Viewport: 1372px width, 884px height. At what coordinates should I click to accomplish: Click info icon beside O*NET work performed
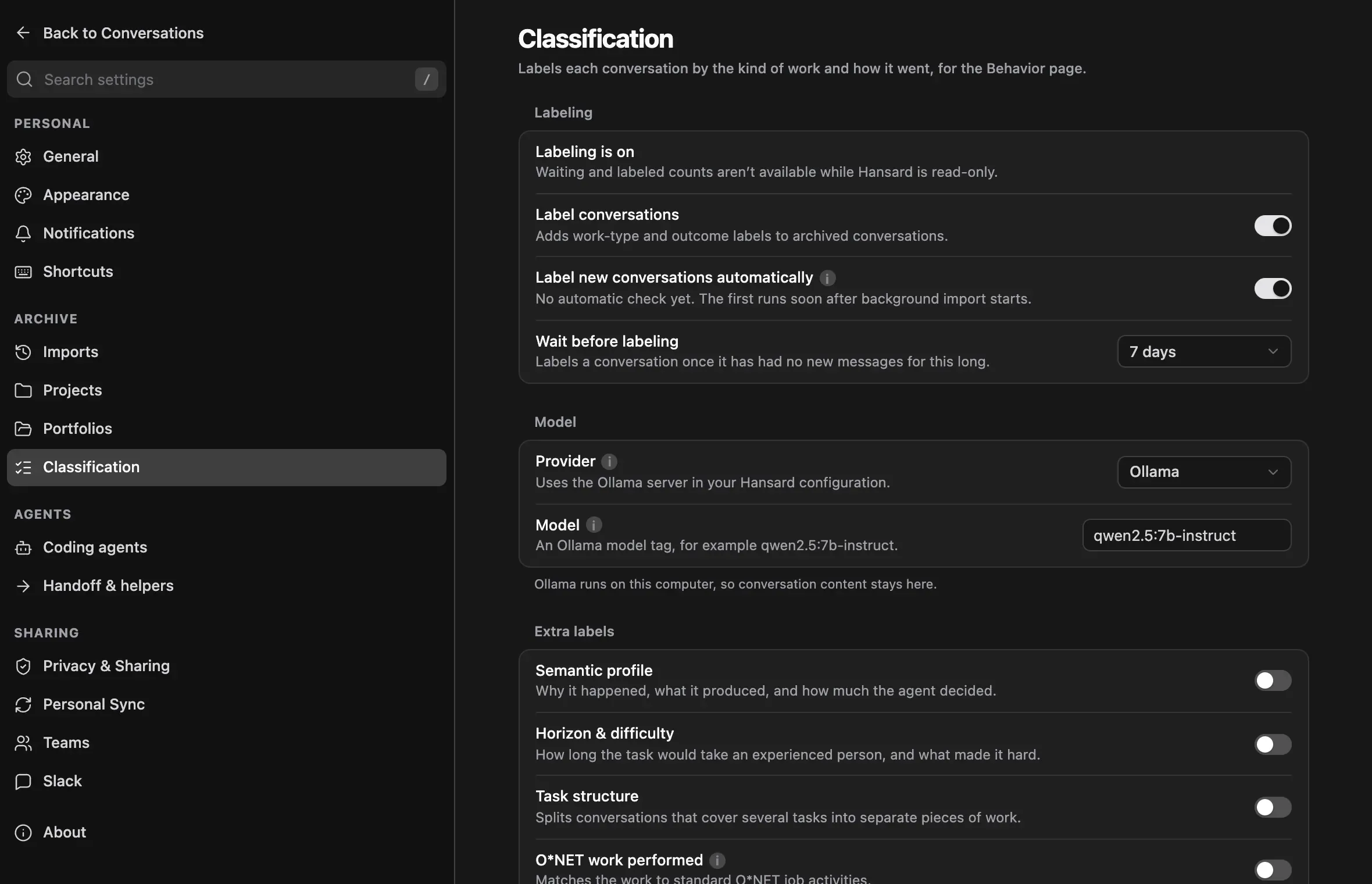coord(717,860)
